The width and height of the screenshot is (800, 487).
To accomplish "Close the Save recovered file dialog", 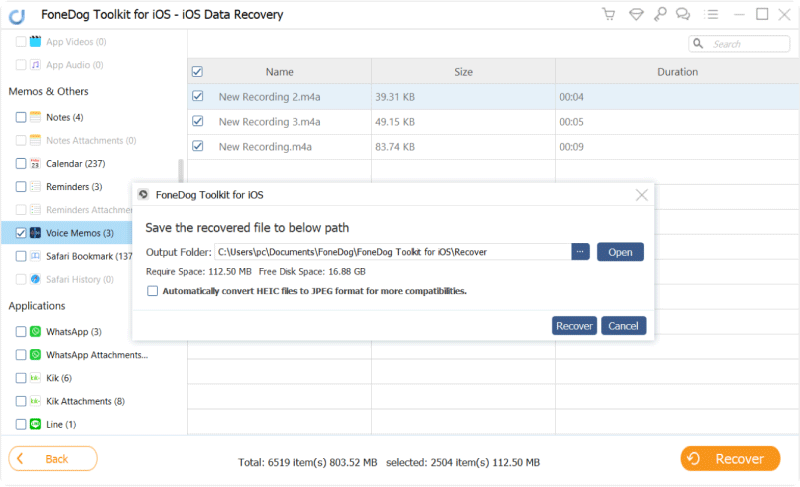I will [x=641, y=195].
